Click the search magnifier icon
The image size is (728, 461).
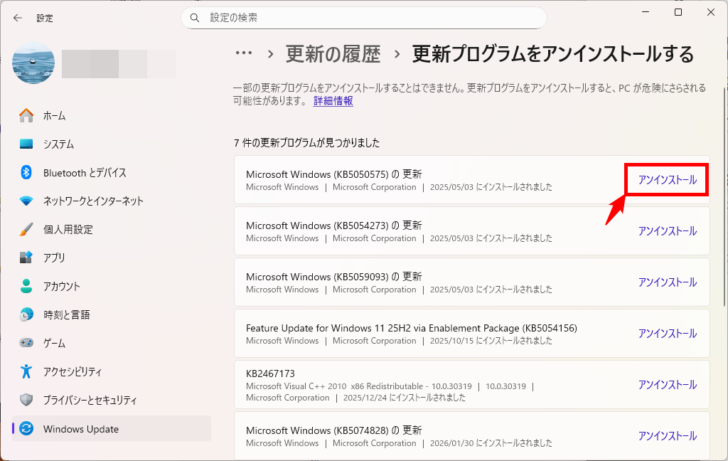pyautogui.click(x=195, y=18)
